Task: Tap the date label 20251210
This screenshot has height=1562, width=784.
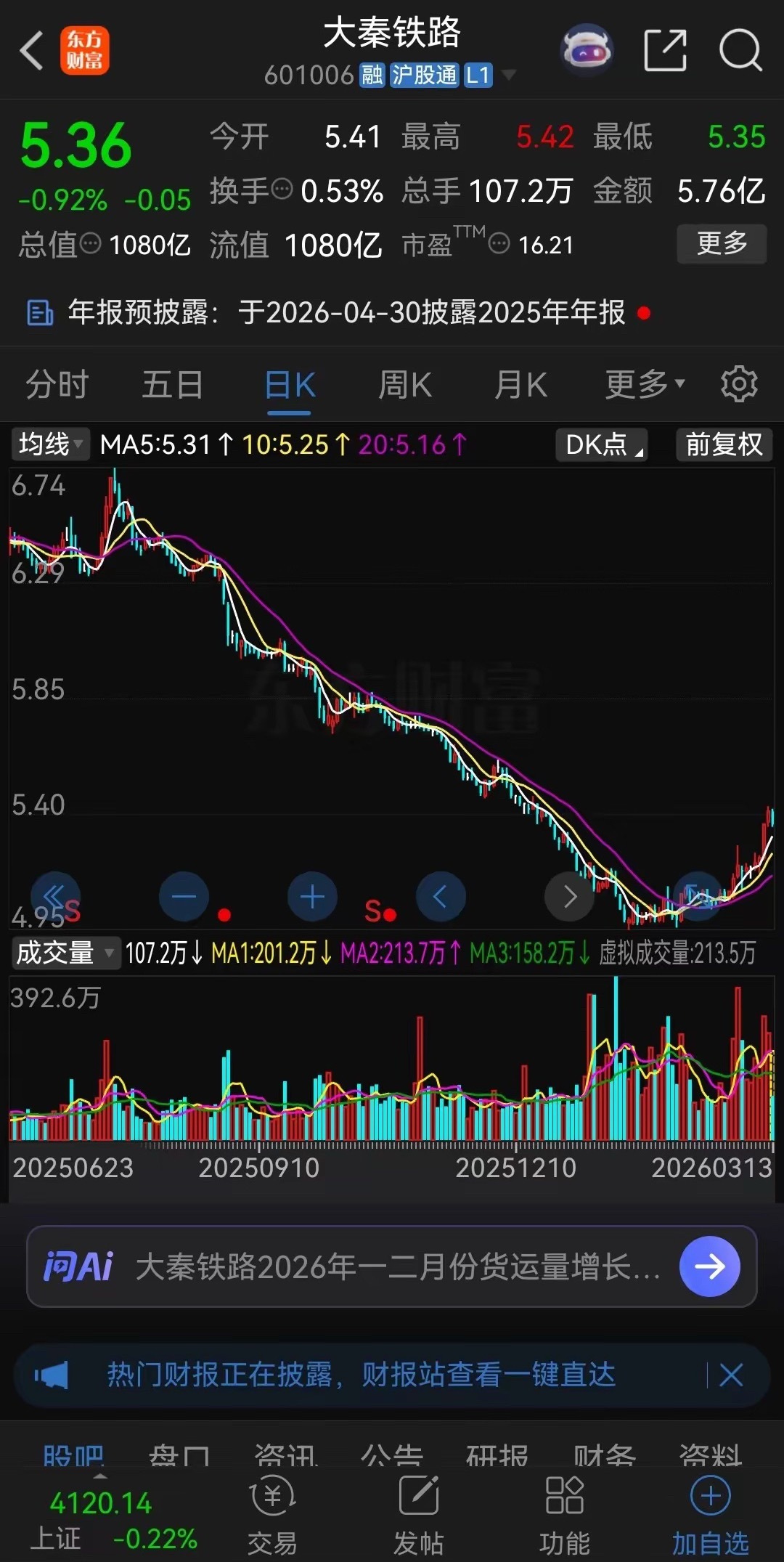Action: [x=515, y=1168]
